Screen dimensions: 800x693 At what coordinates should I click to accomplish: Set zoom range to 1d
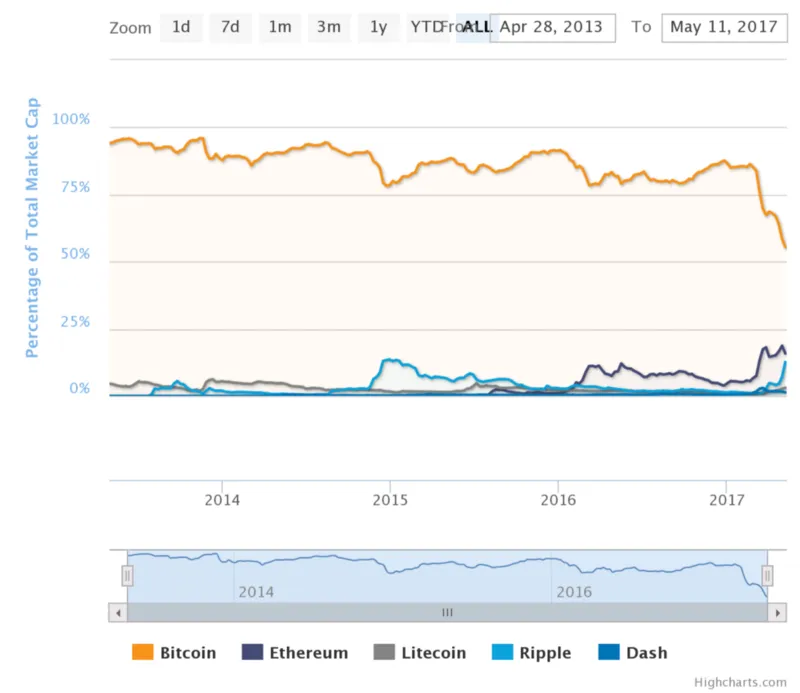181,27
